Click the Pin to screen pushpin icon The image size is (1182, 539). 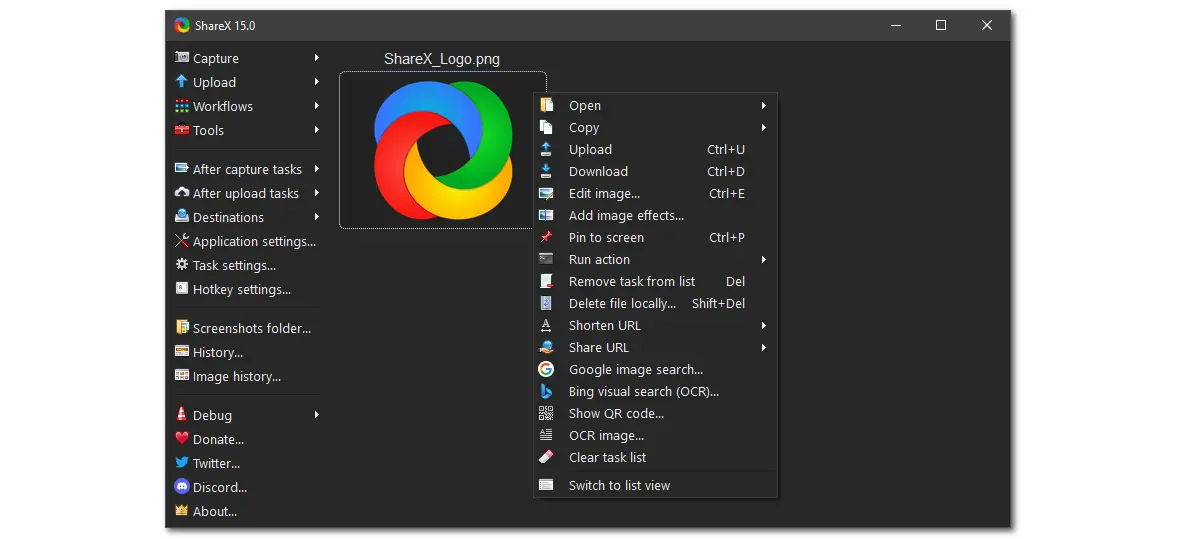(546, 238)
